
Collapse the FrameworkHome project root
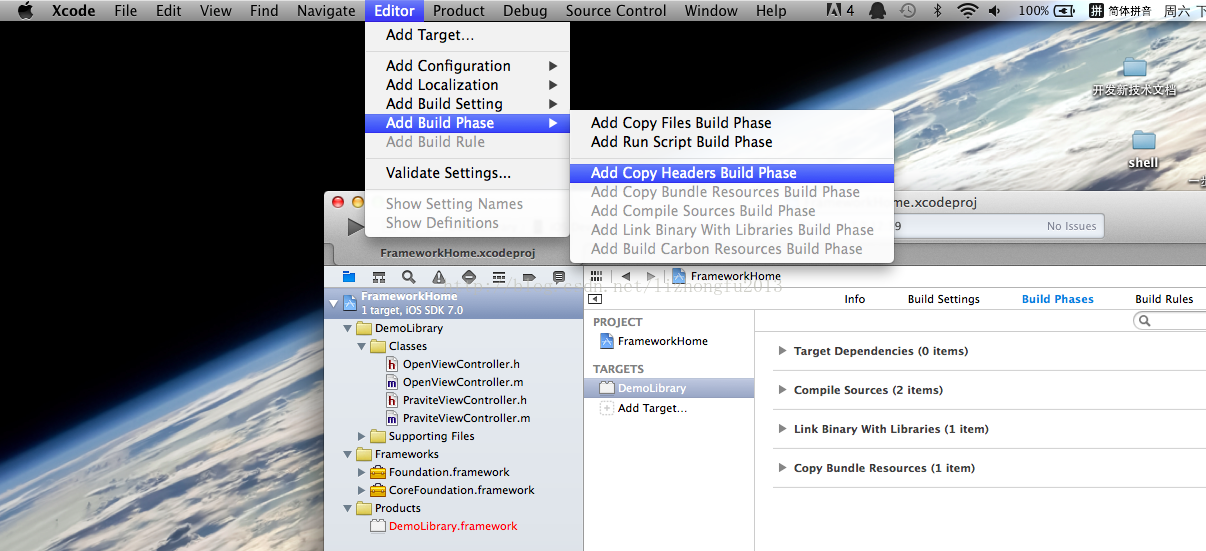333,303
